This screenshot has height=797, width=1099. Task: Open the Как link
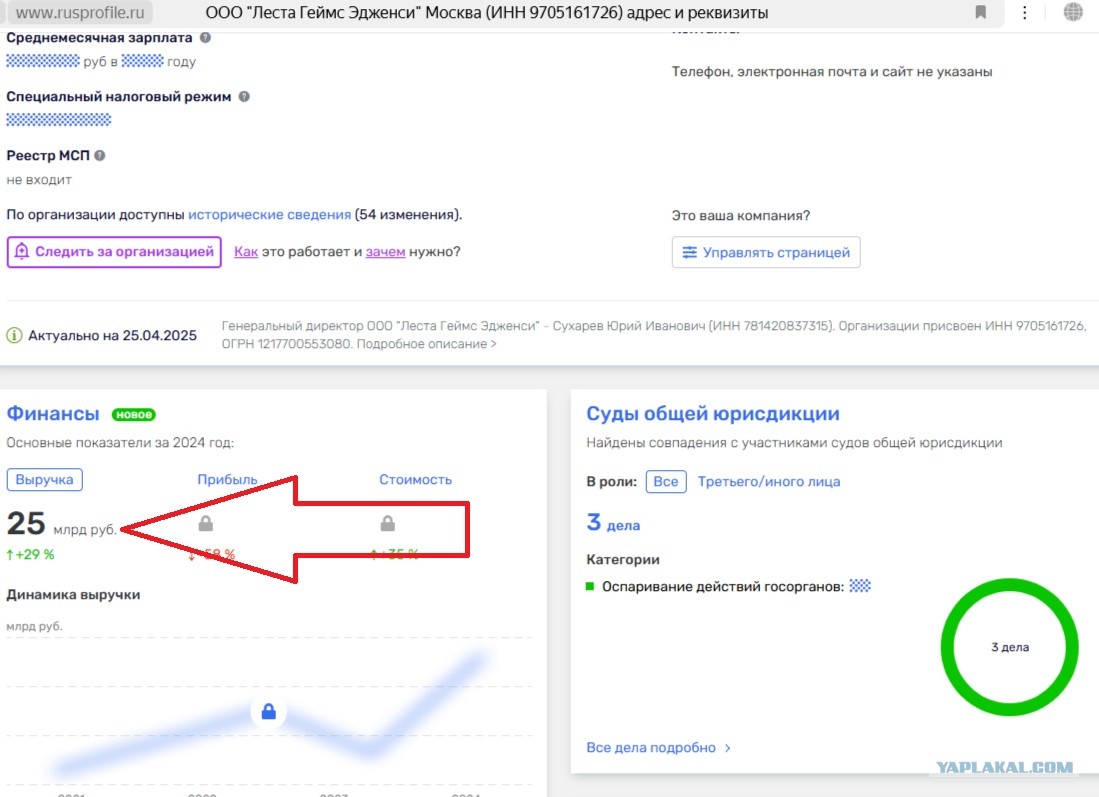[x=246, y=252]
